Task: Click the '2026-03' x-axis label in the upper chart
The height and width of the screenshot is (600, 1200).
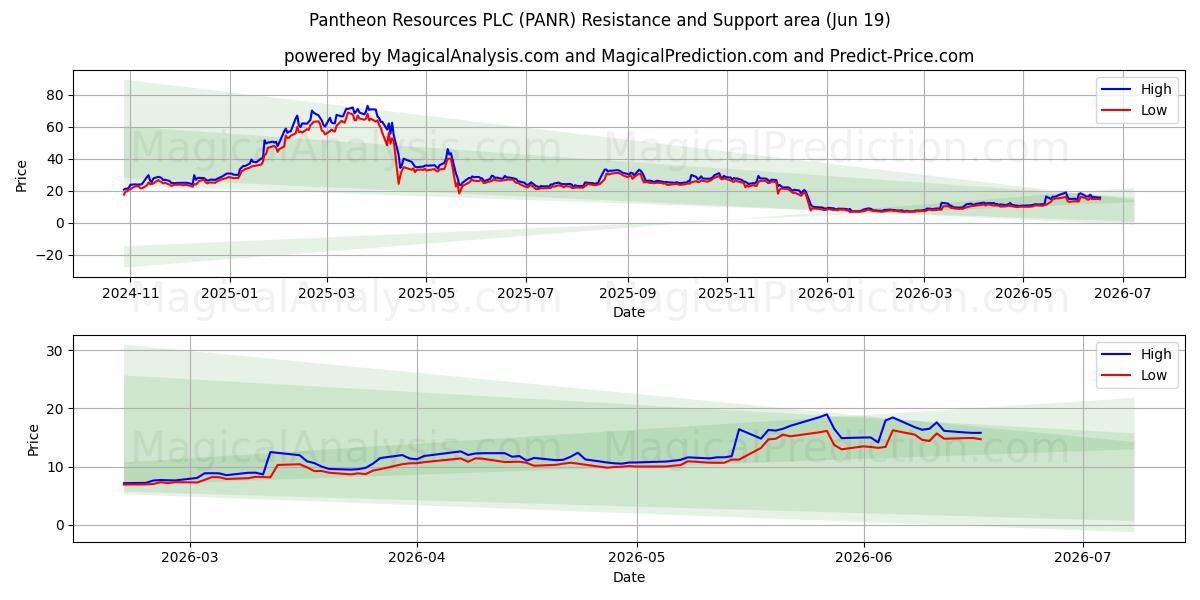Action: (x=923, y=293)
